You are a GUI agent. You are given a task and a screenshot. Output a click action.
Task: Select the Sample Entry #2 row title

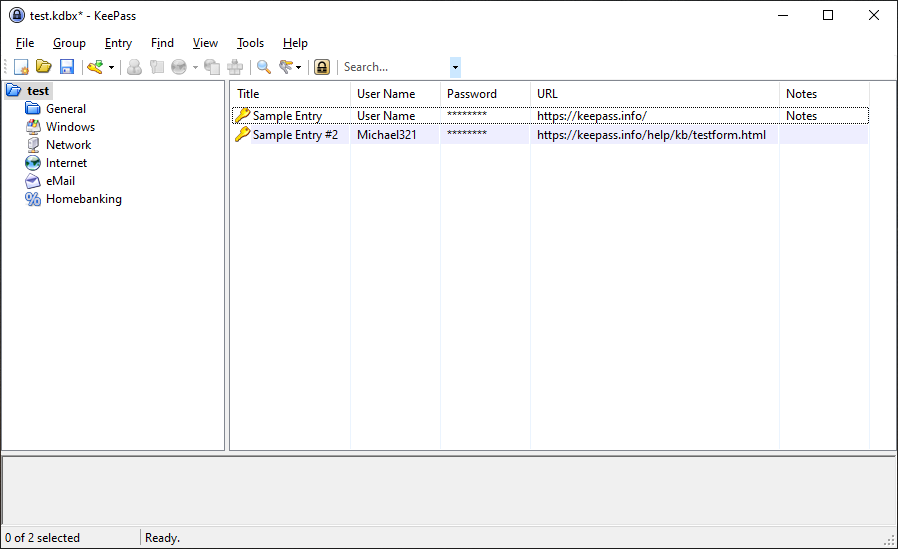pyautogui.click(x=296, y=135)
